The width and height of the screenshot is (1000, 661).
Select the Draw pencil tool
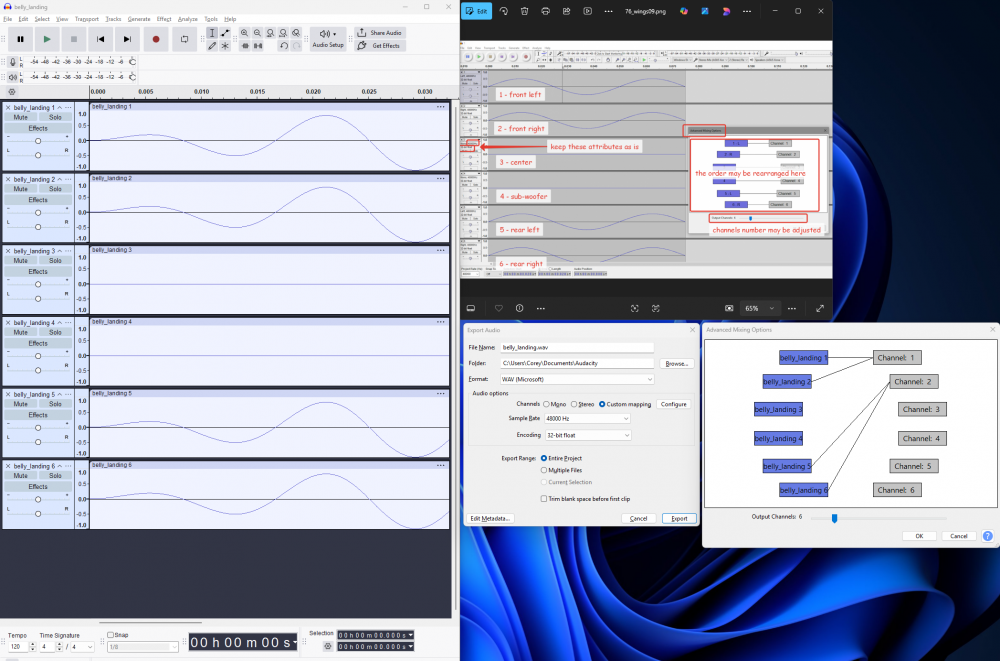click(x=212, y=46)
